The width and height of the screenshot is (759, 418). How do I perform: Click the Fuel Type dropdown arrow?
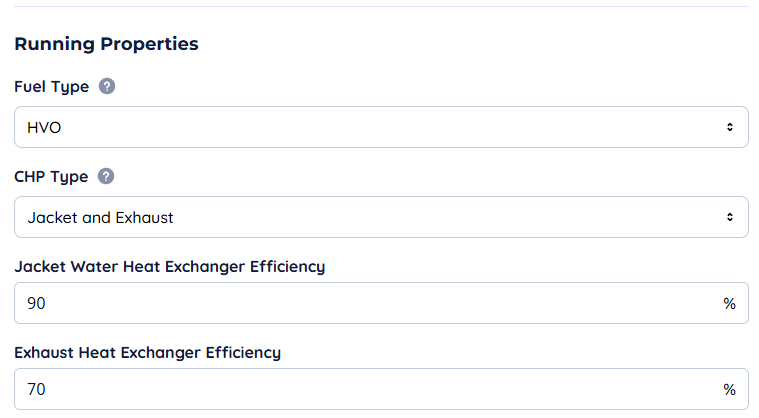pos(729,127)
